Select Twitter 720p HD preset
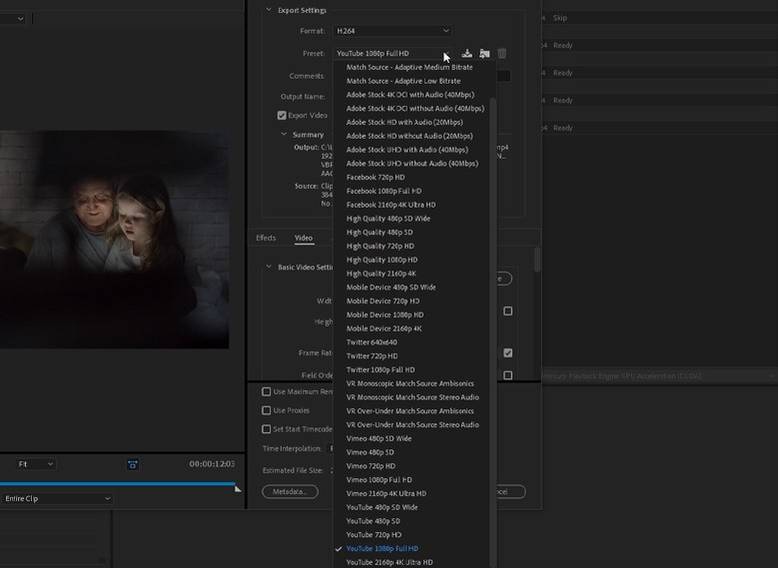 point(372,356)
